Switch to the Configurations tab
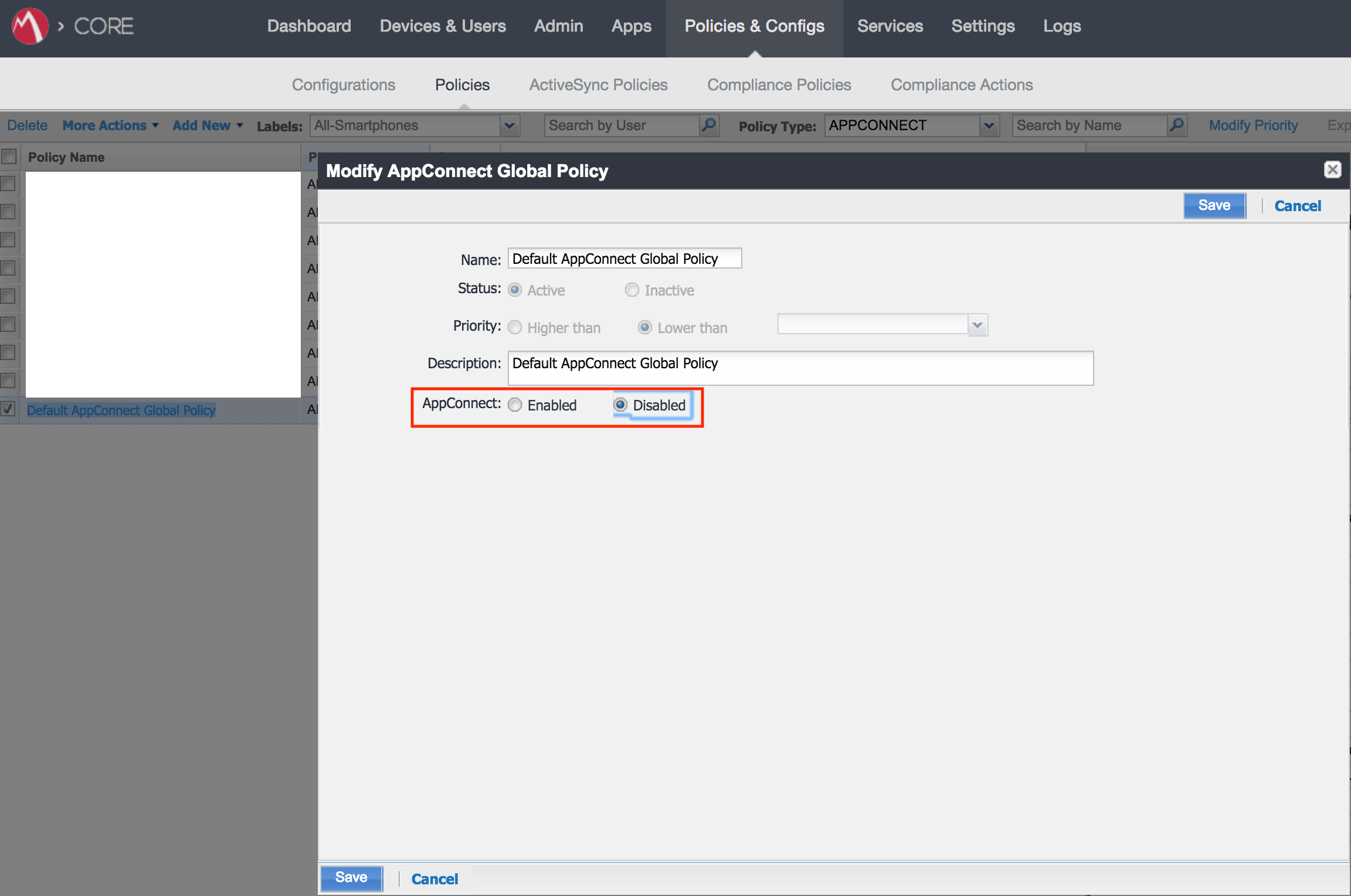The image size is (1351, 896). pyautogui.click(x=344, y=85)
